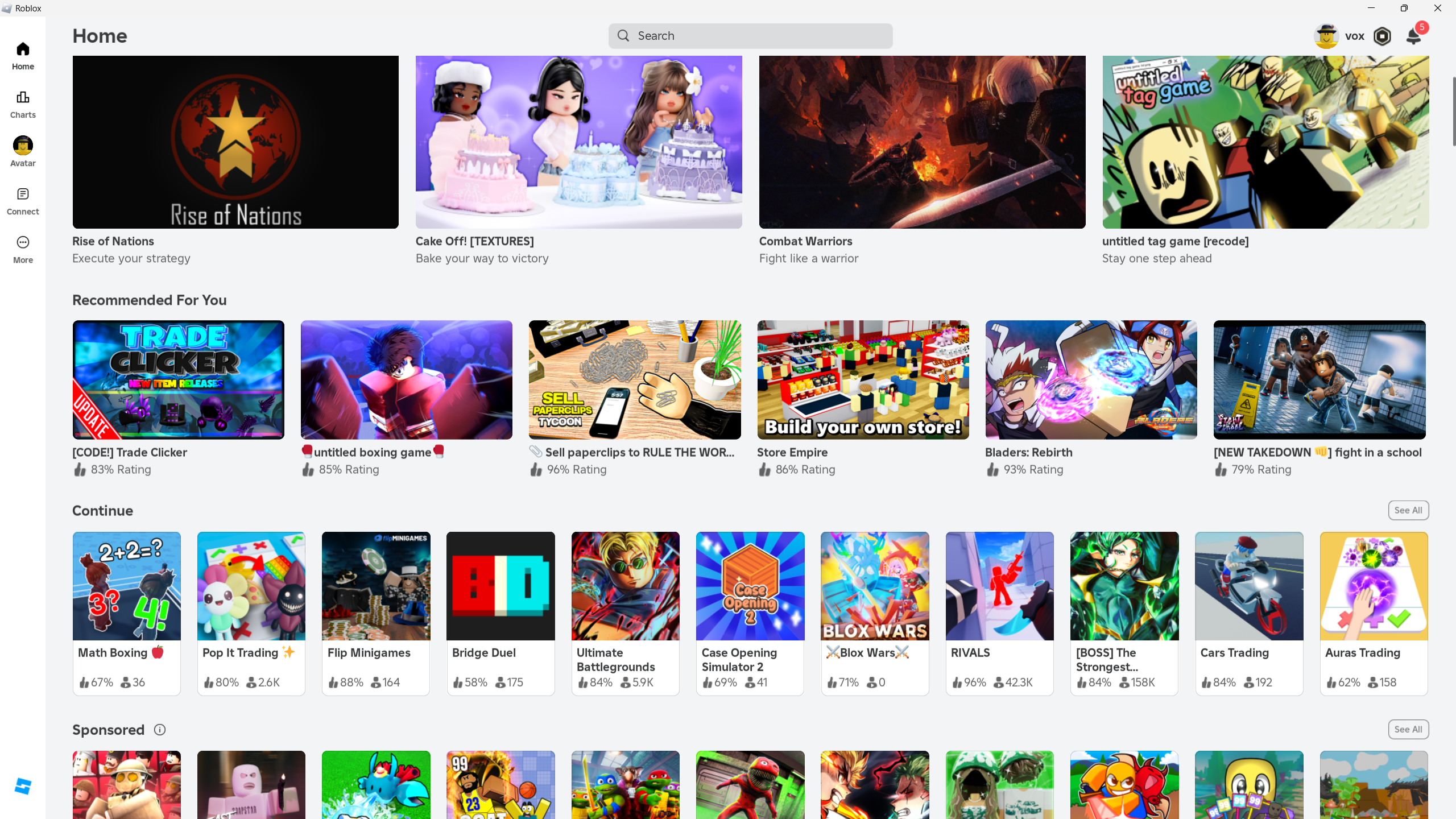1456x819 pixels.
Task: Open the notifications bell icon
Action: click(x=1413, y=36)
